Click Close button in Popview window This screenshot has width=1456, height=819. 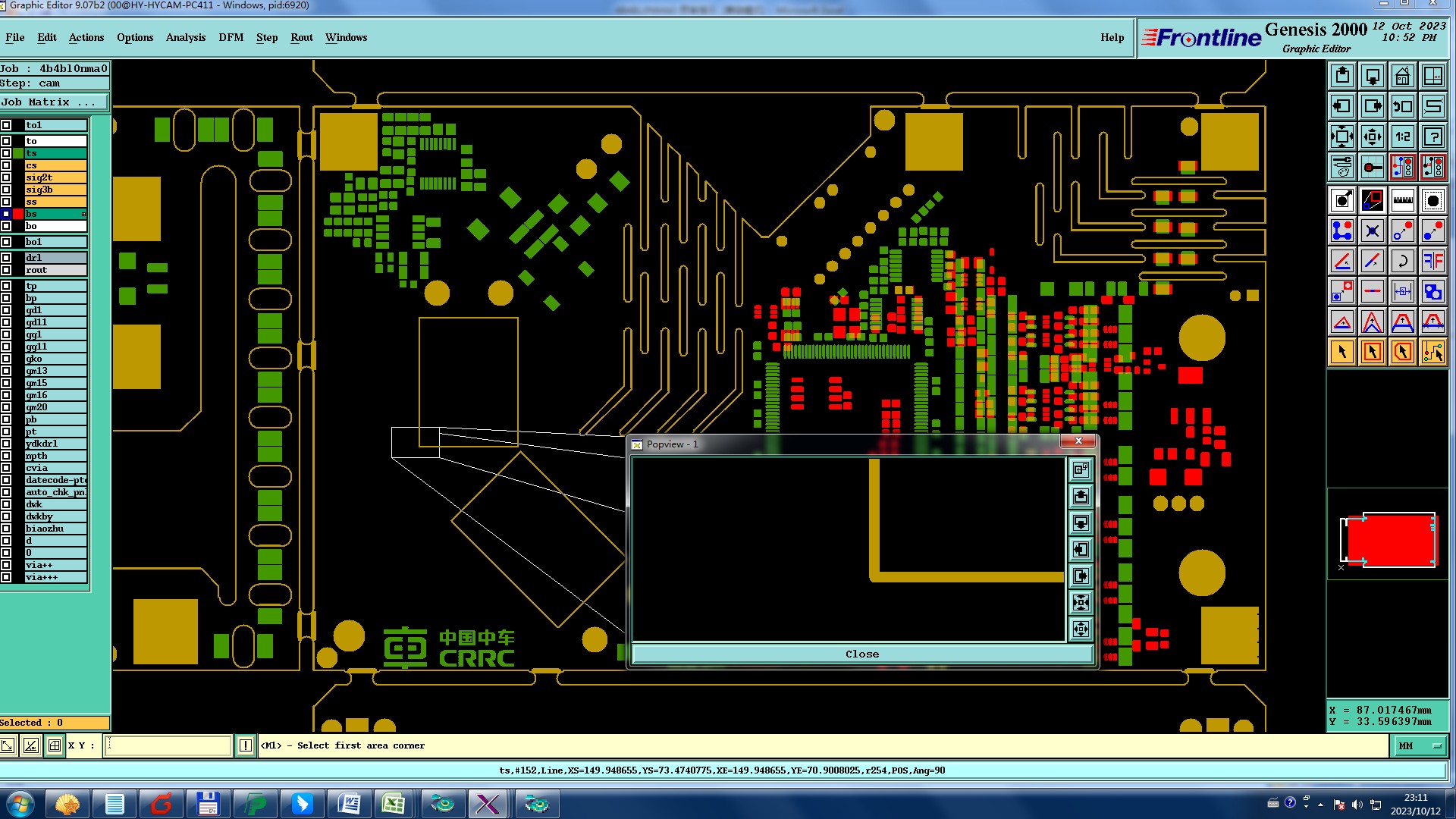861,654
